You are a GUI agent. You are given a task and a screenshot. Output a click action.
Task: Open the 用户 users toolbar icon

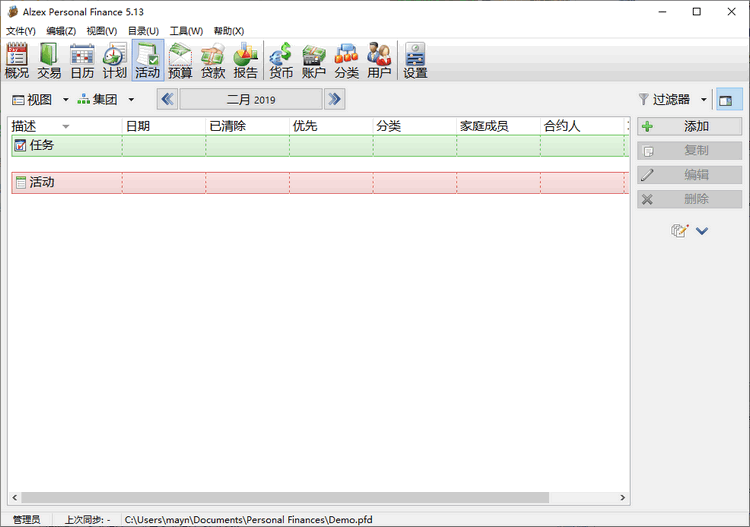[x=379, y=60]
